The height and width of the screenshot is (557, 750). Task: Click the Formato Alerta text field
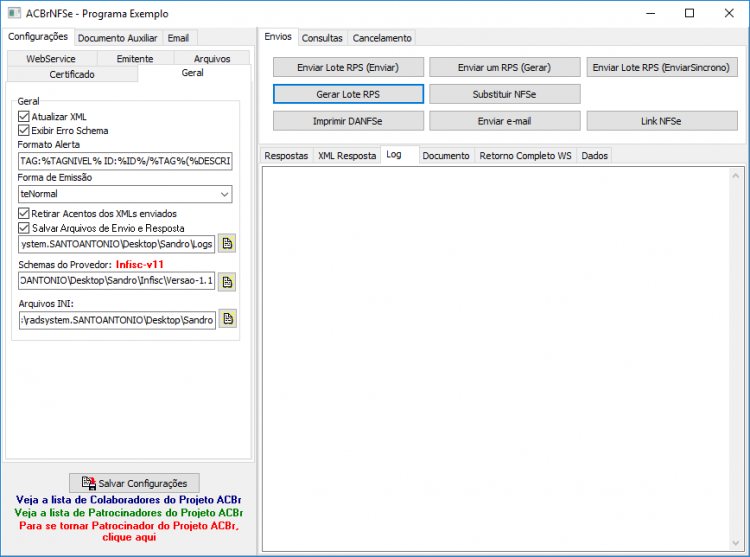coord(125,161)
